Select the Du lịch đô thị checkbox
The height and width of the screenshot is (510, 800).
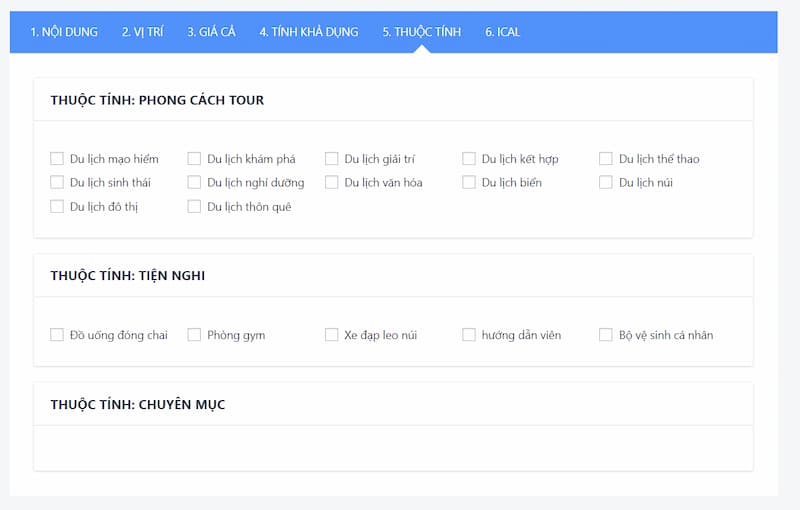point(57,207)
